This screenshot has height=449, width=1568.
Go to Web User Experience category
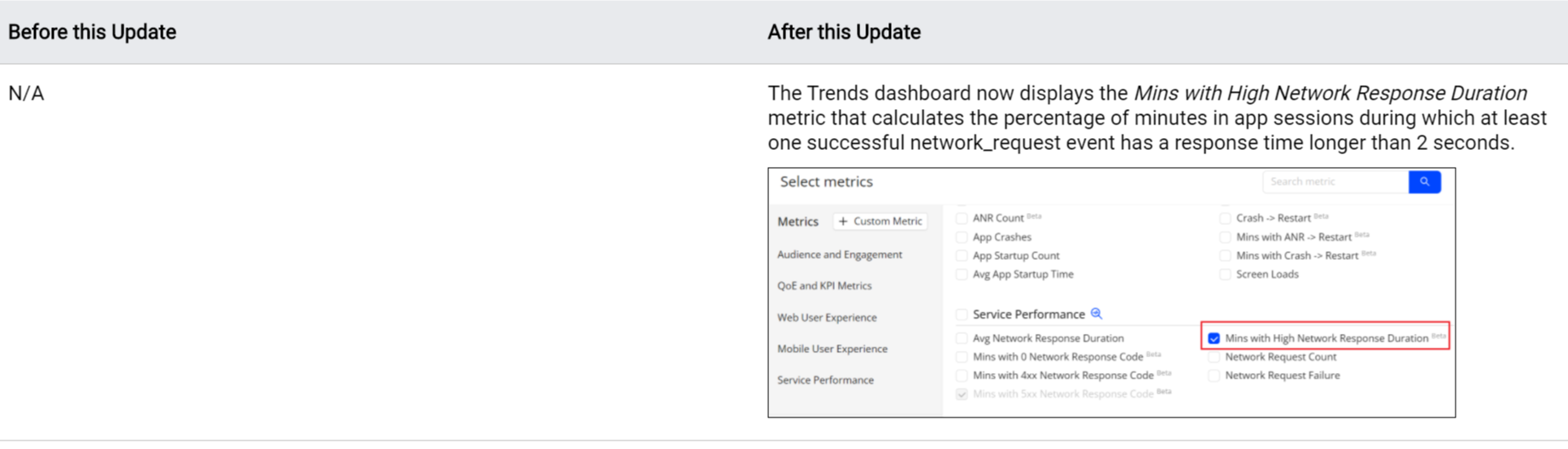pos(826,318)
